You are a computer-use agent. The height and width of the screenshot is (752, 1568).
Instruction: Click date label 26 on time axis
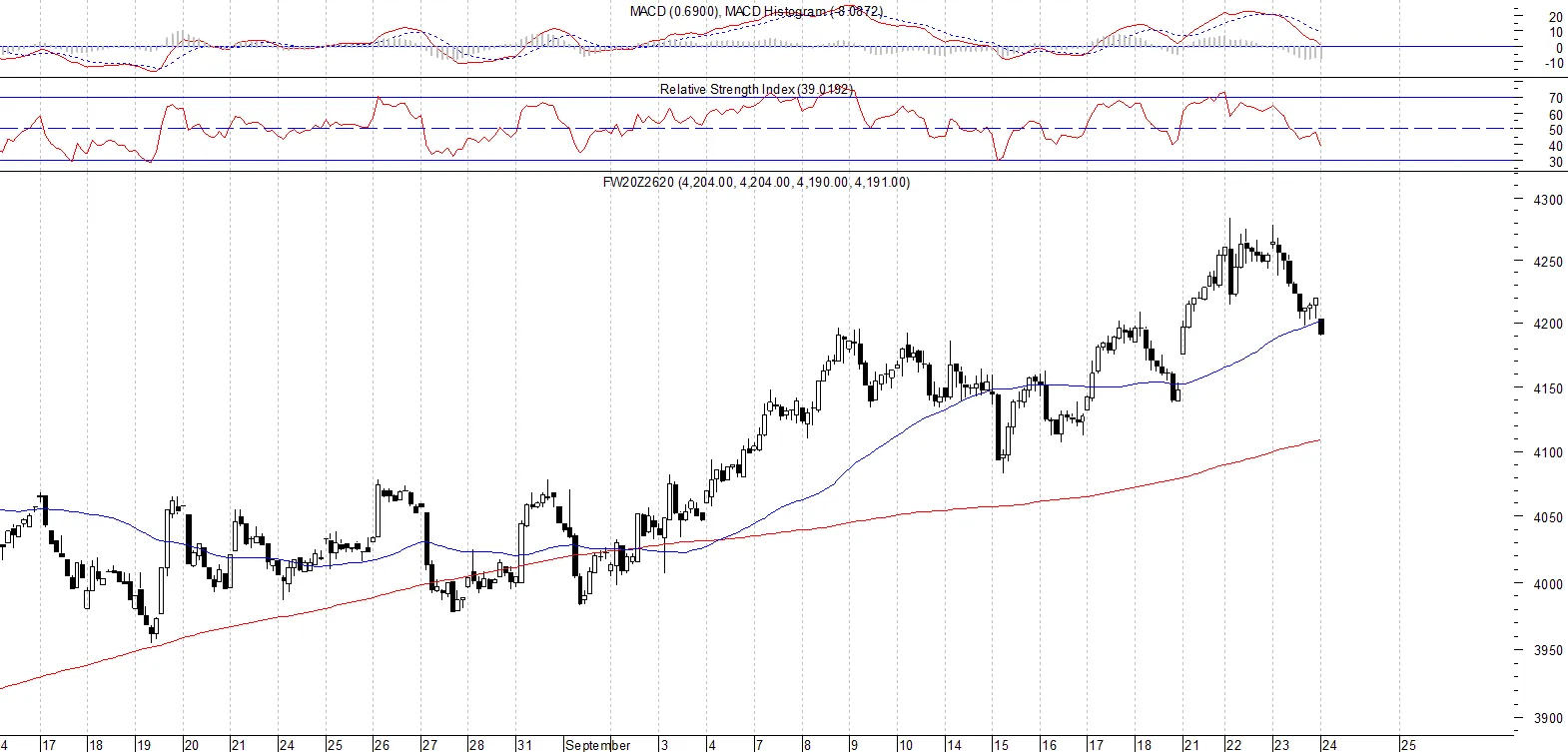pyautogui.click(x=382, y=745)
